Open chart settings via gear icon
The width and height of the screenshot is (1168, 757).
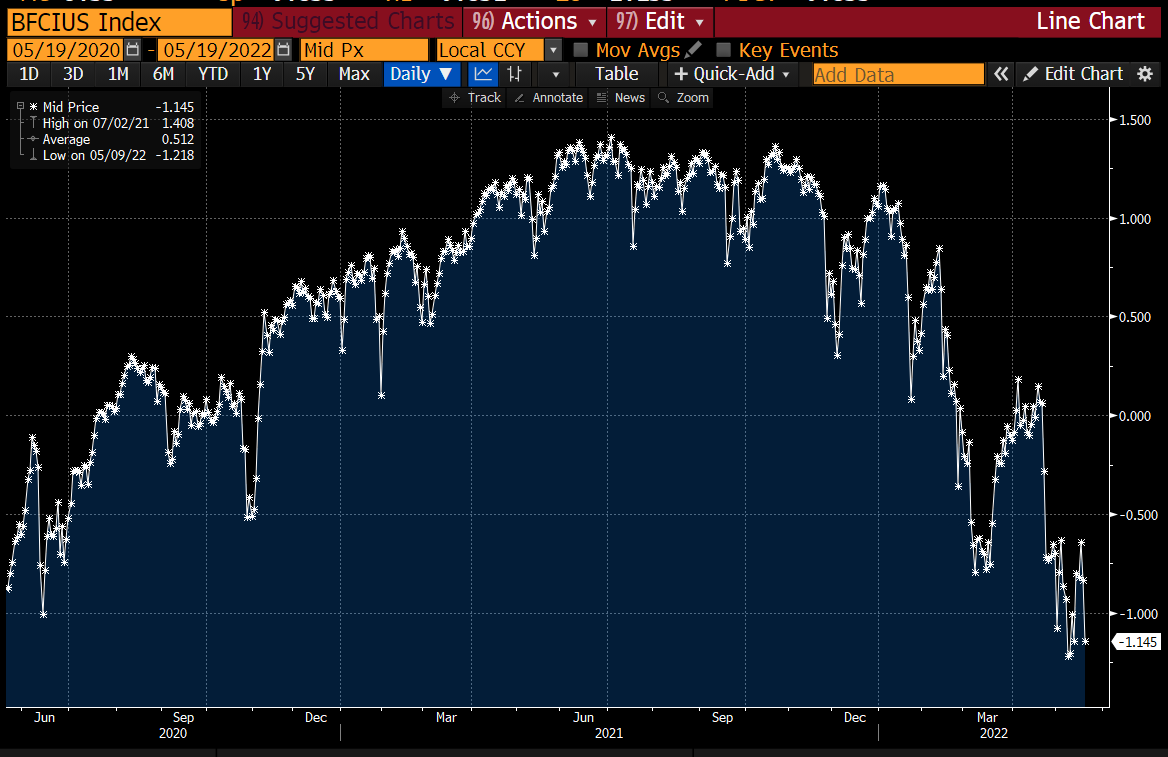tap(1146, 73)
